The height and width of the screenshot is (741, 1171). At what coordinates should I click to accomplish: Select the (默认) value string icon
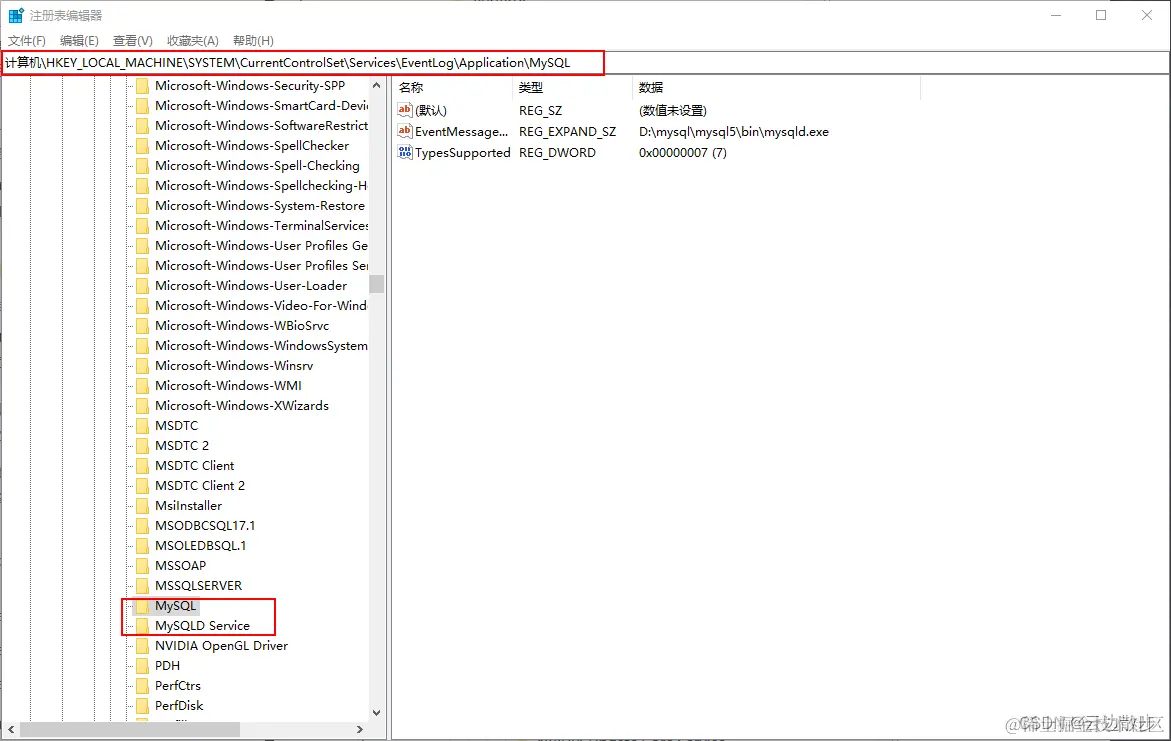click(x=405, y=110)
